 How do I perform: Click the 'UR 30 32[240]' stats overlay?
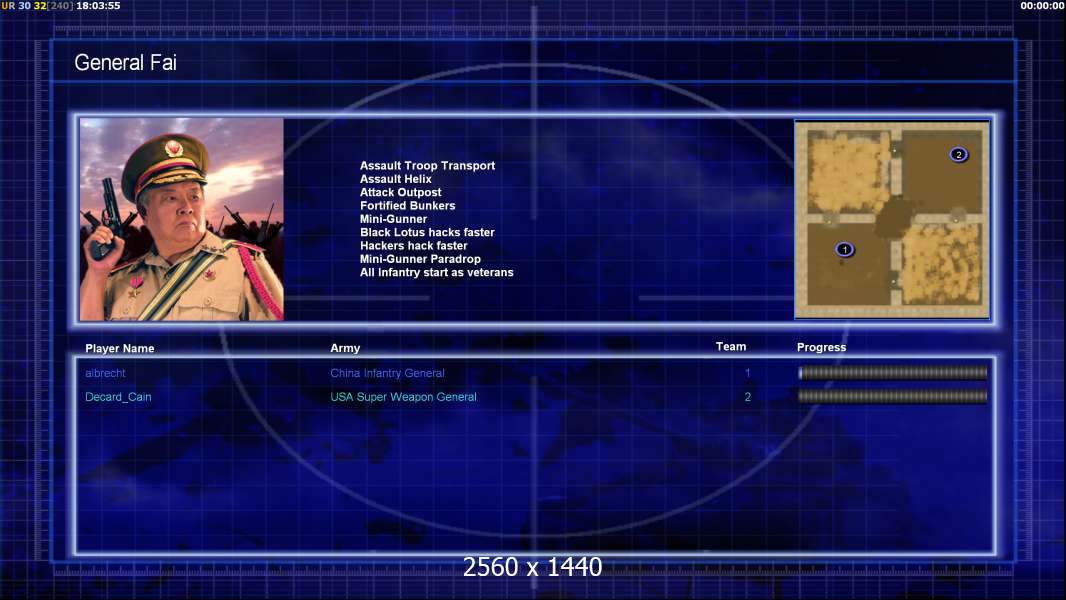(x=37, y=5)
